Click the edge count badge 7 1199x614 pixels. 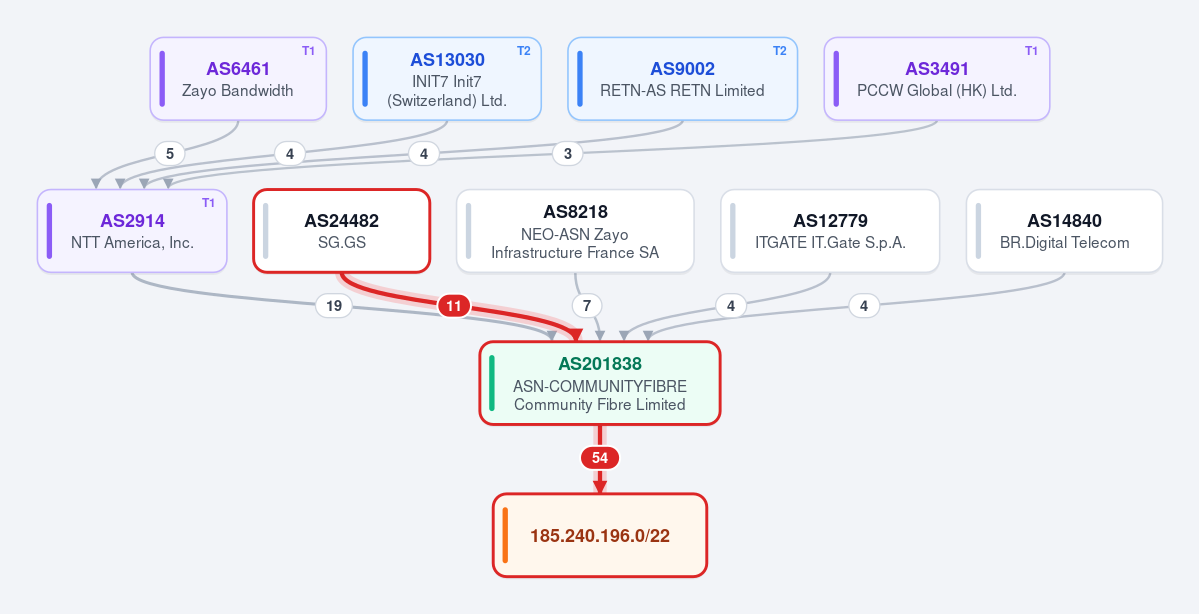tap(587, 306)
